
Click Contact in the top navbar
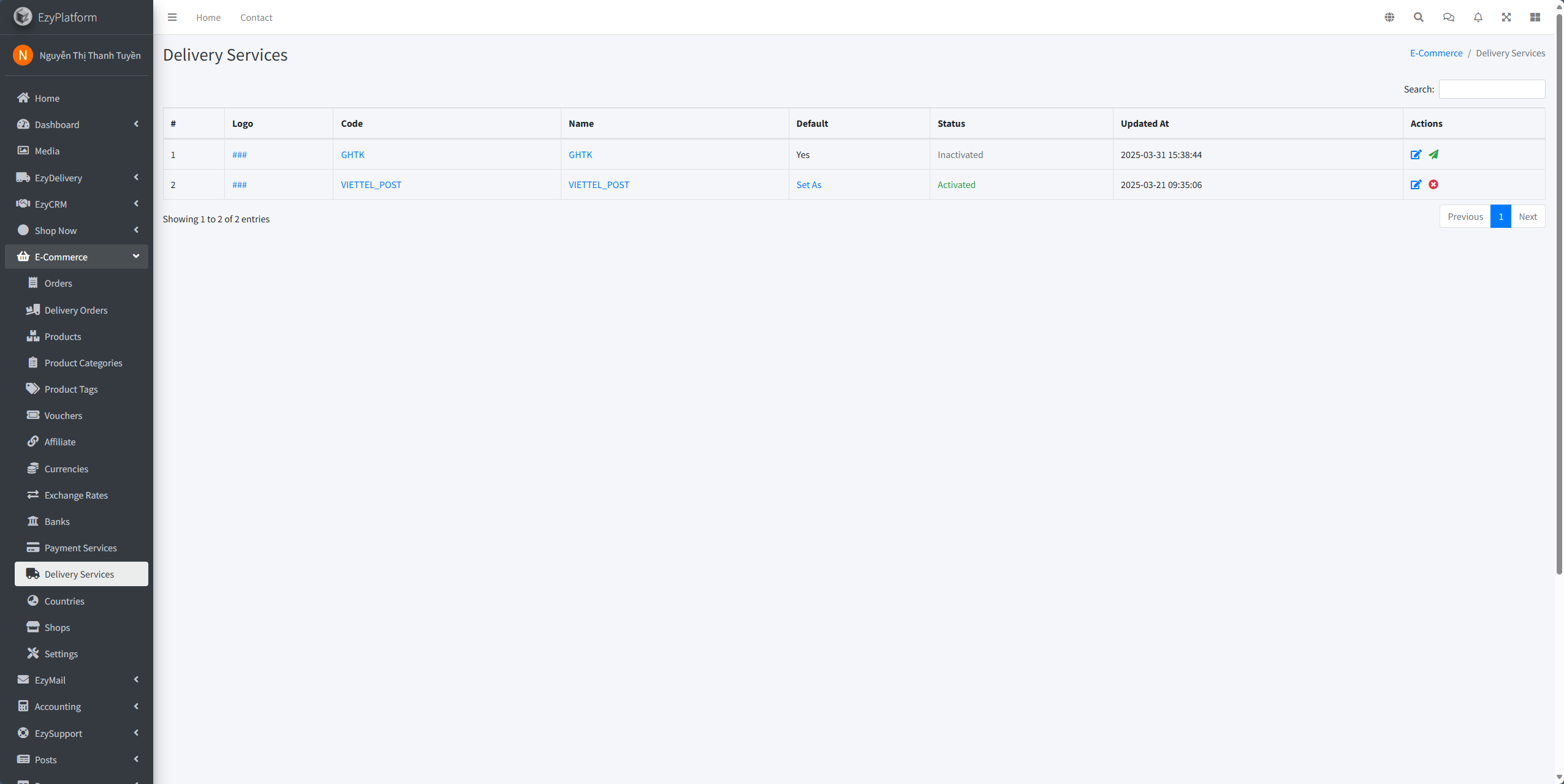click(x=256, y=17)
